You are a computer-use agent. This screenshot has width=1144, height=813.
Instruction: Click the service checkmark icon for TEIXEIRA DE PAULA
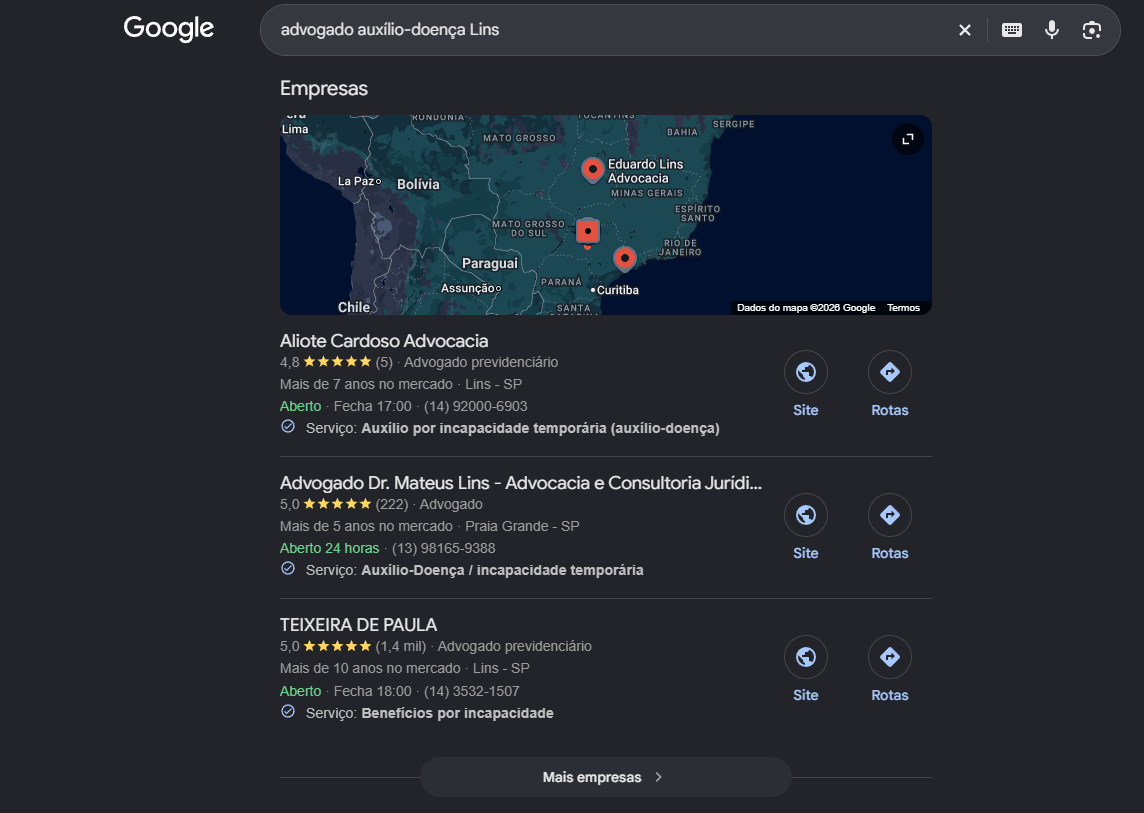pyautogui.click(x=288, y=711)
